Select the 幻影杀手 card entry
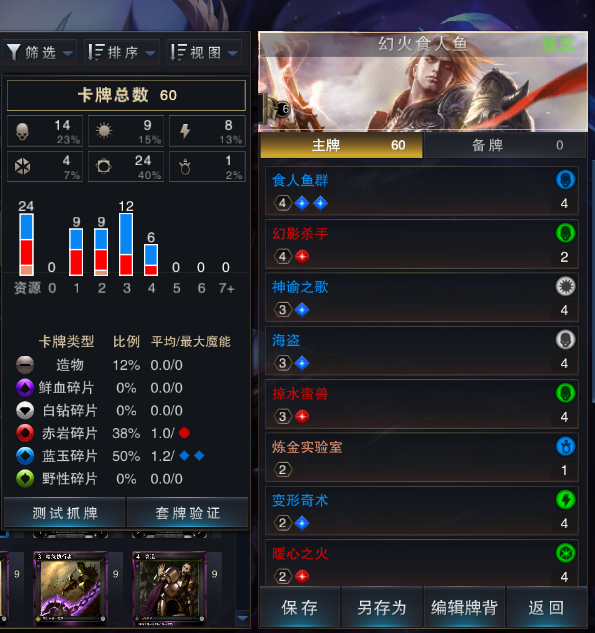Image resolution: width=595 pixels, height=633 pixels. pyautogui.click(x=422, y=244)
